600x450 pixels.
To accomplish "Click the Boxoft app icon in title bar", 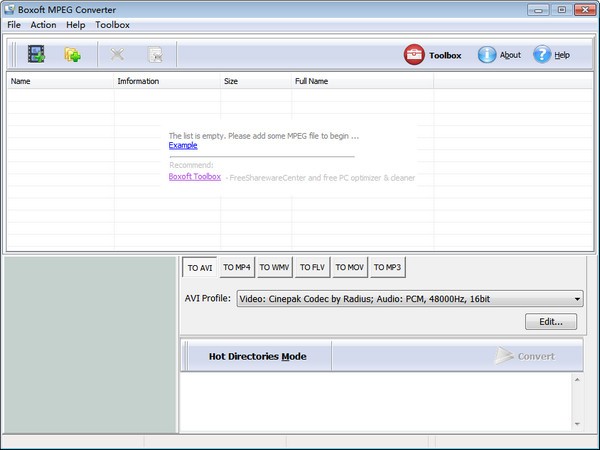I will click(10, 9).
